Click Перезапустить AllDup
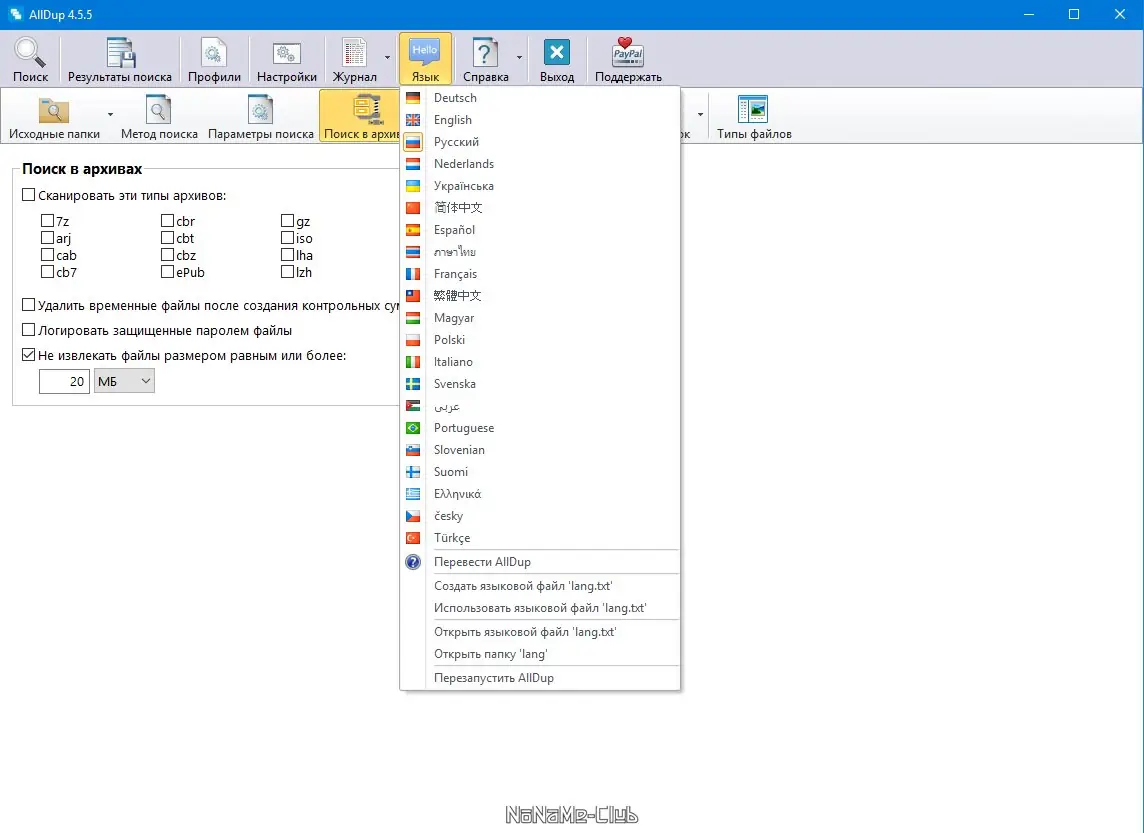This screenshot has width=1144, height=833. pyautogui.click(x=494, y=678)
